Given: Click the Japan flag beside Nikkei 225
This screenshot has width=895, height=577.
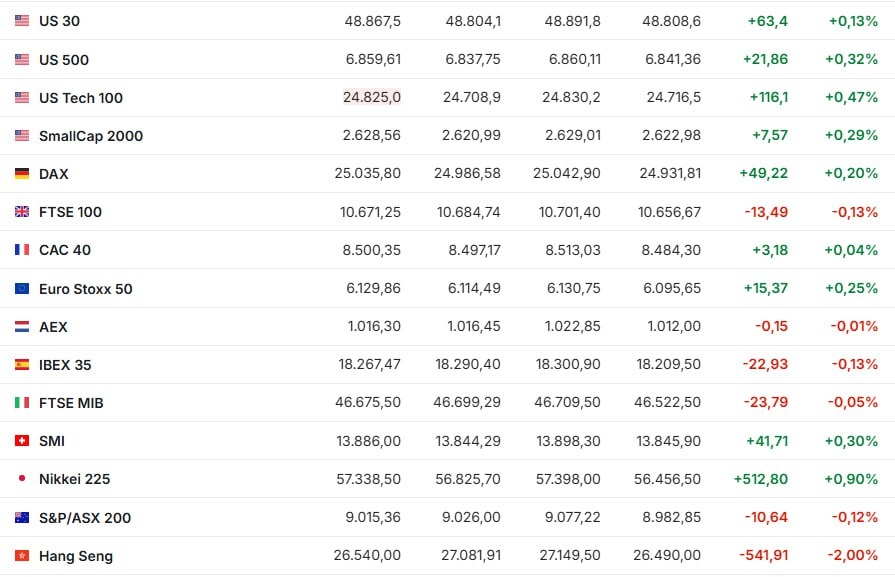Looking at the screenshot, I should 22,479.
